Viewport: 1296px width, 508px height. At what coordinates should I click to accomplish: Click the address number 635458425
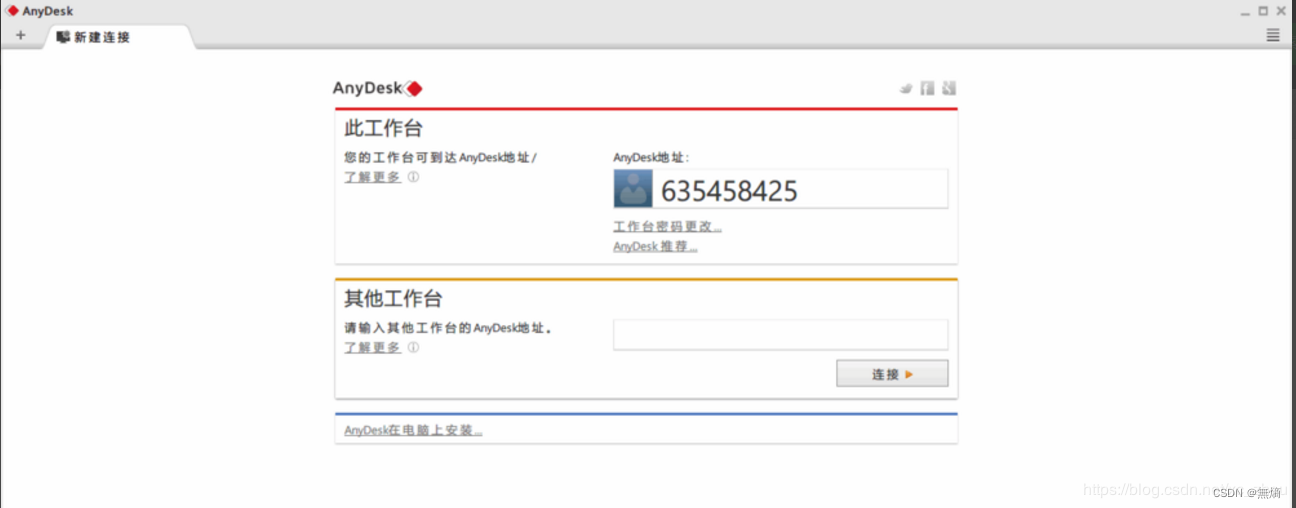pyautogui.click(x=729, y=190)
